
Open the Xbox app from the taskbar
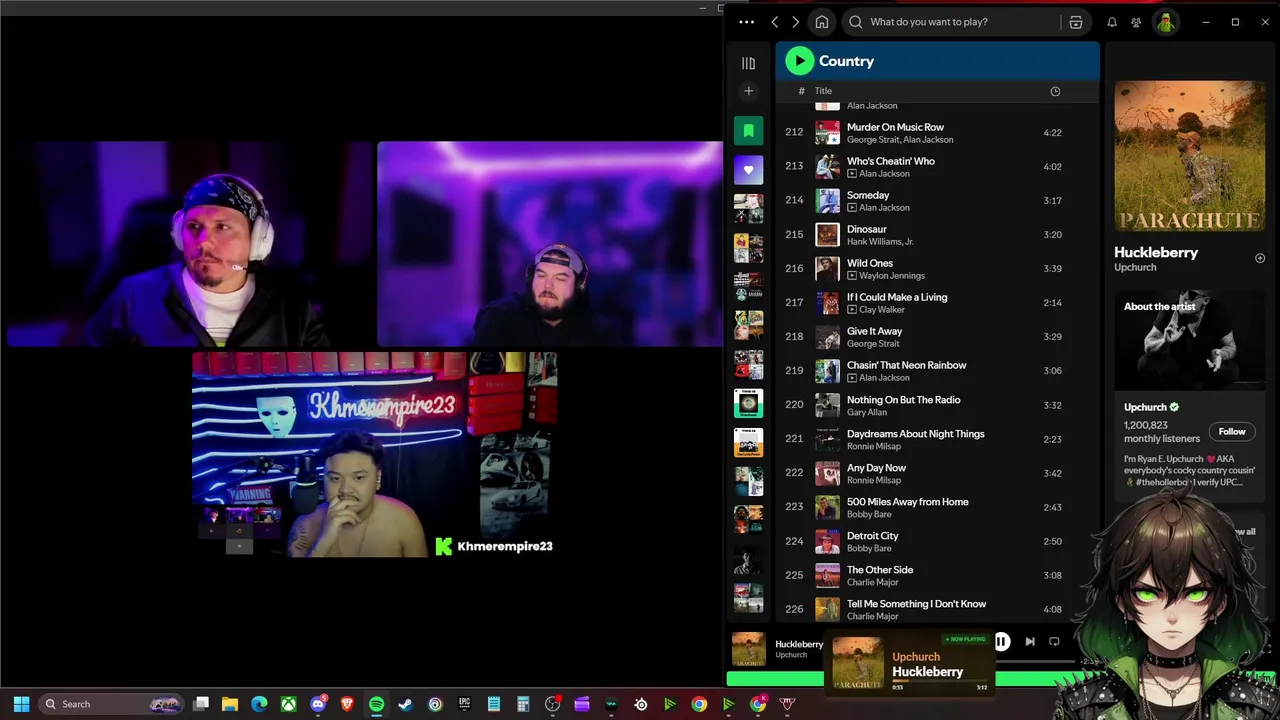288,704
